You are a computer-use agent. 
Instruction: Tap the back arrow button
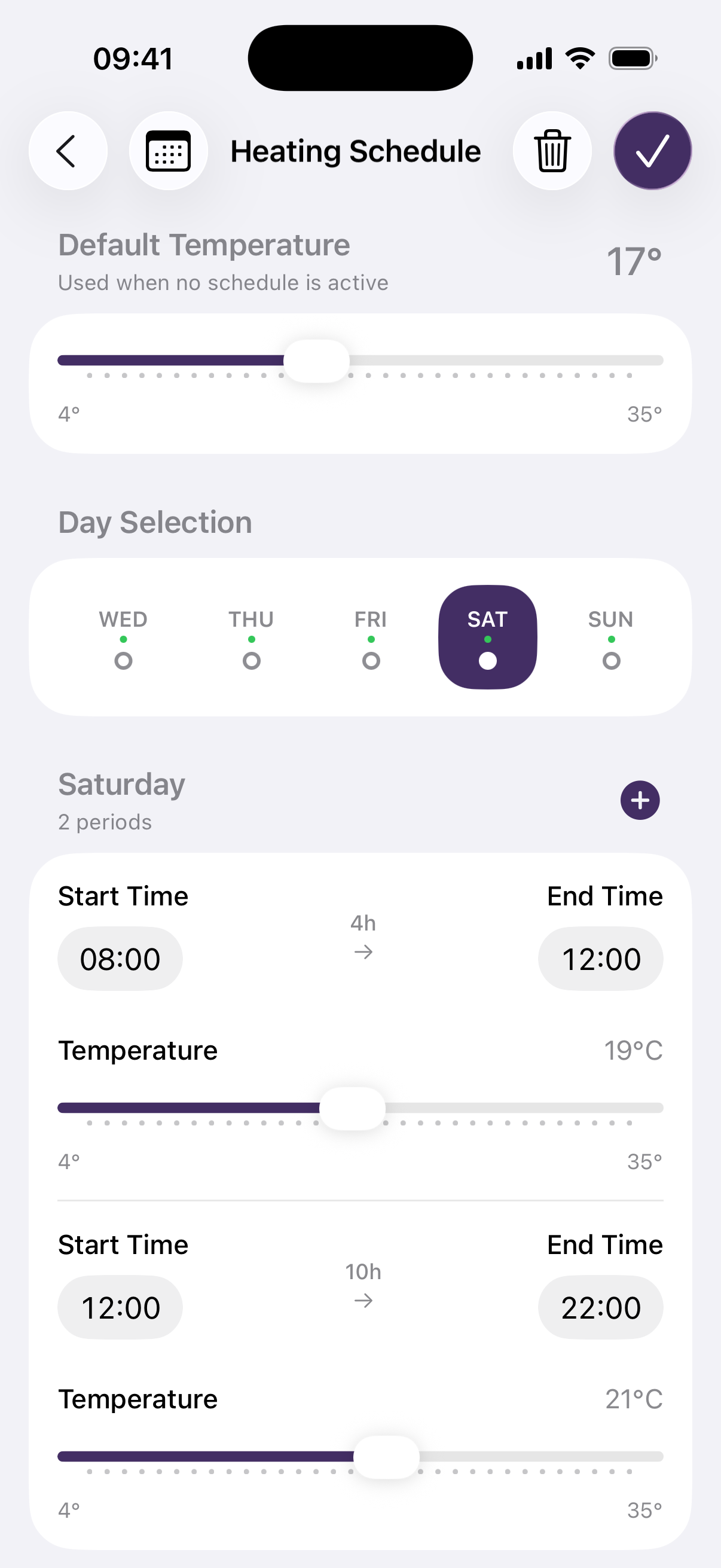pyautogui.click(x=68, y=151)
